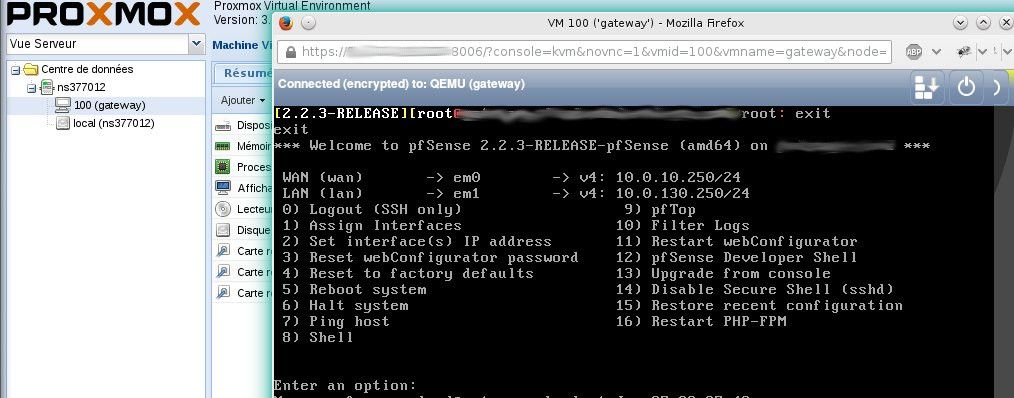1014x398 pixels.
Task: Click '1) Assign Interfaces' console line
Action: pyautogui.click(x=372, y=225)
